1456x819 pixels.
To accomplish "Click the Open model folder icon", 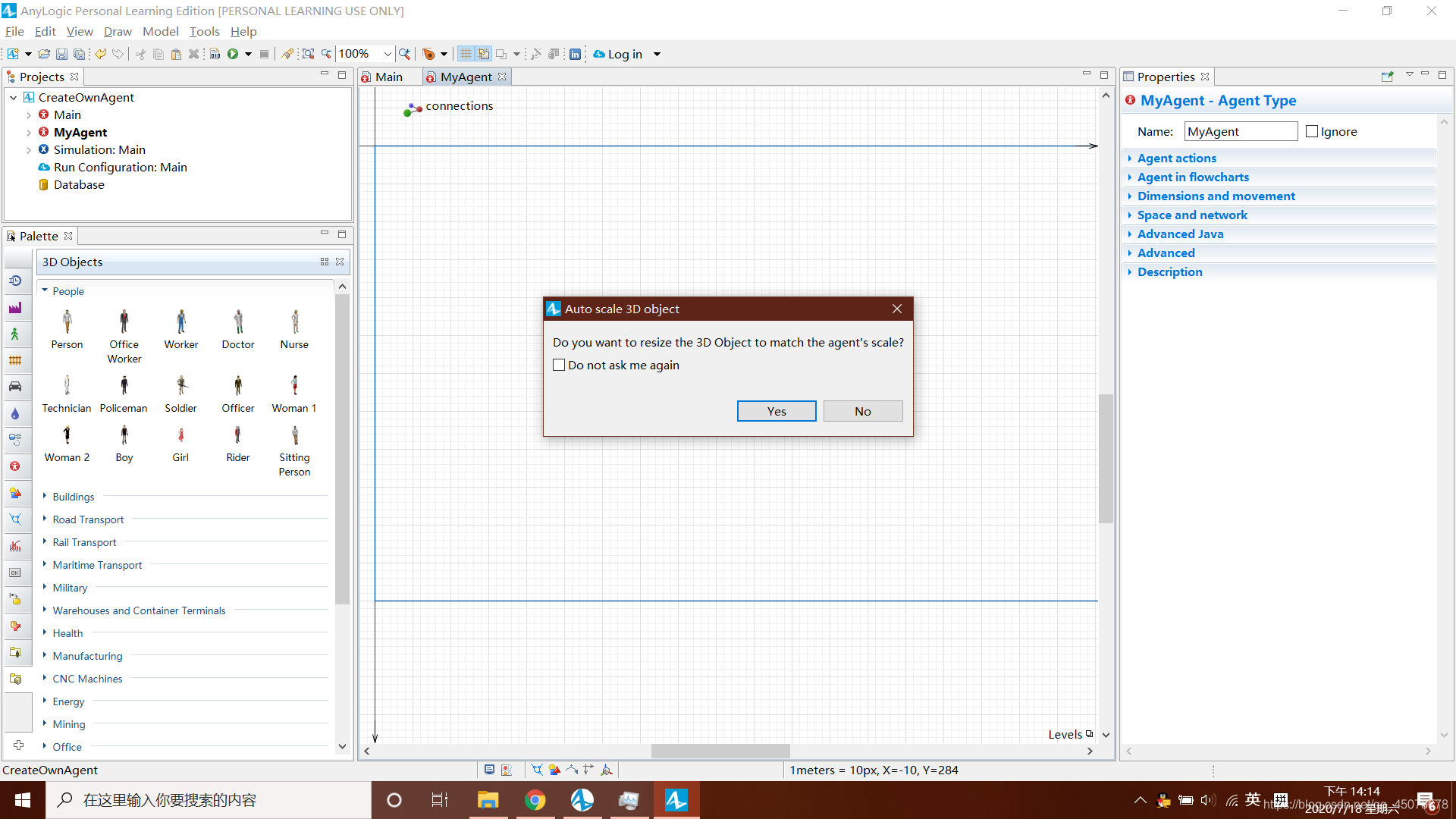I will pos(44,54).
